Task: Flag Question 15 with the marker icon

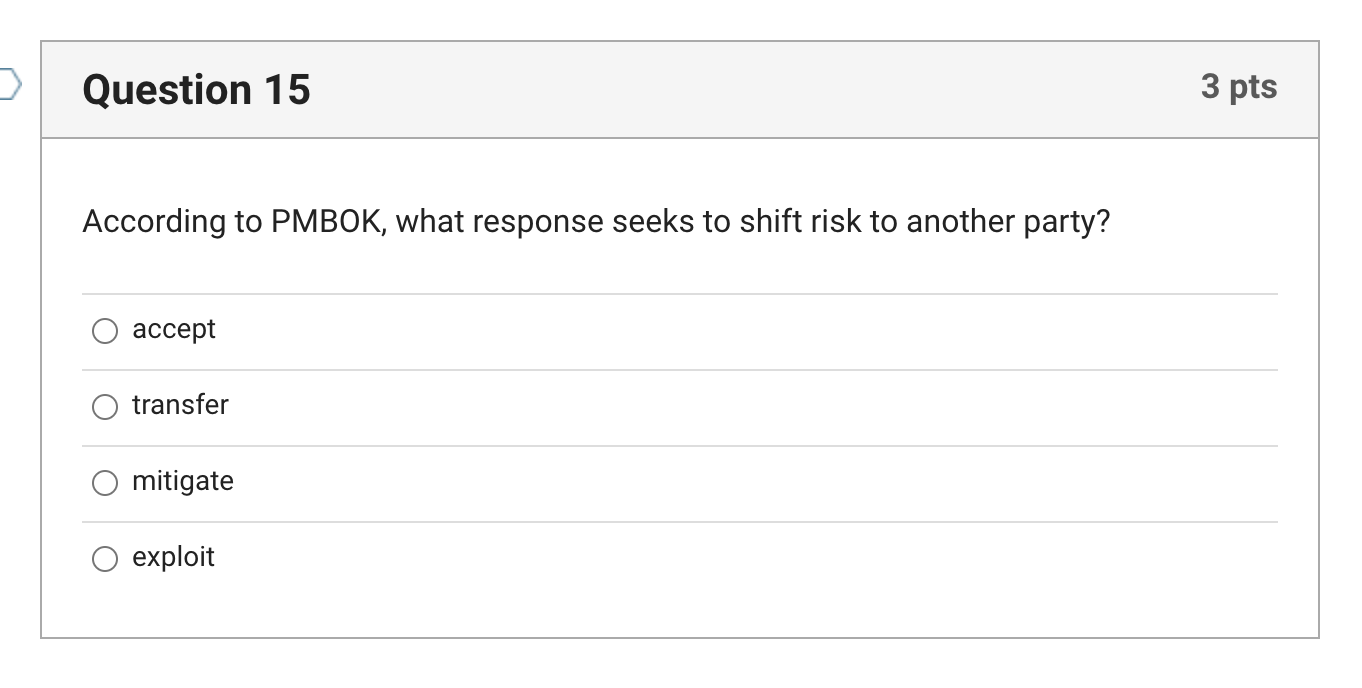Action: pos(8,86)
